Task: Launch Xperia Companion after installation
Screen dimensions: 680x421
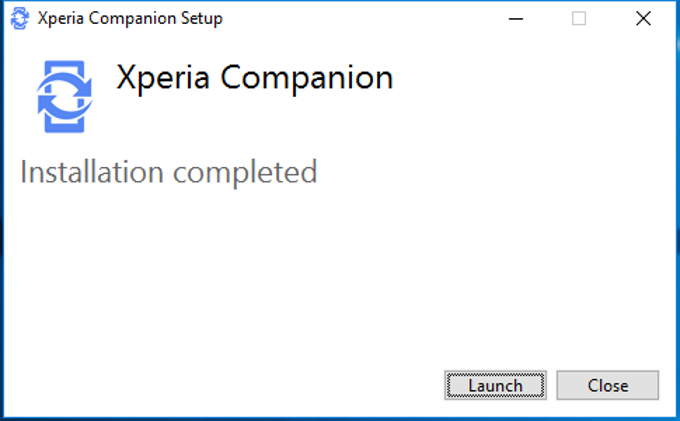Action: (x=495, y=385)
